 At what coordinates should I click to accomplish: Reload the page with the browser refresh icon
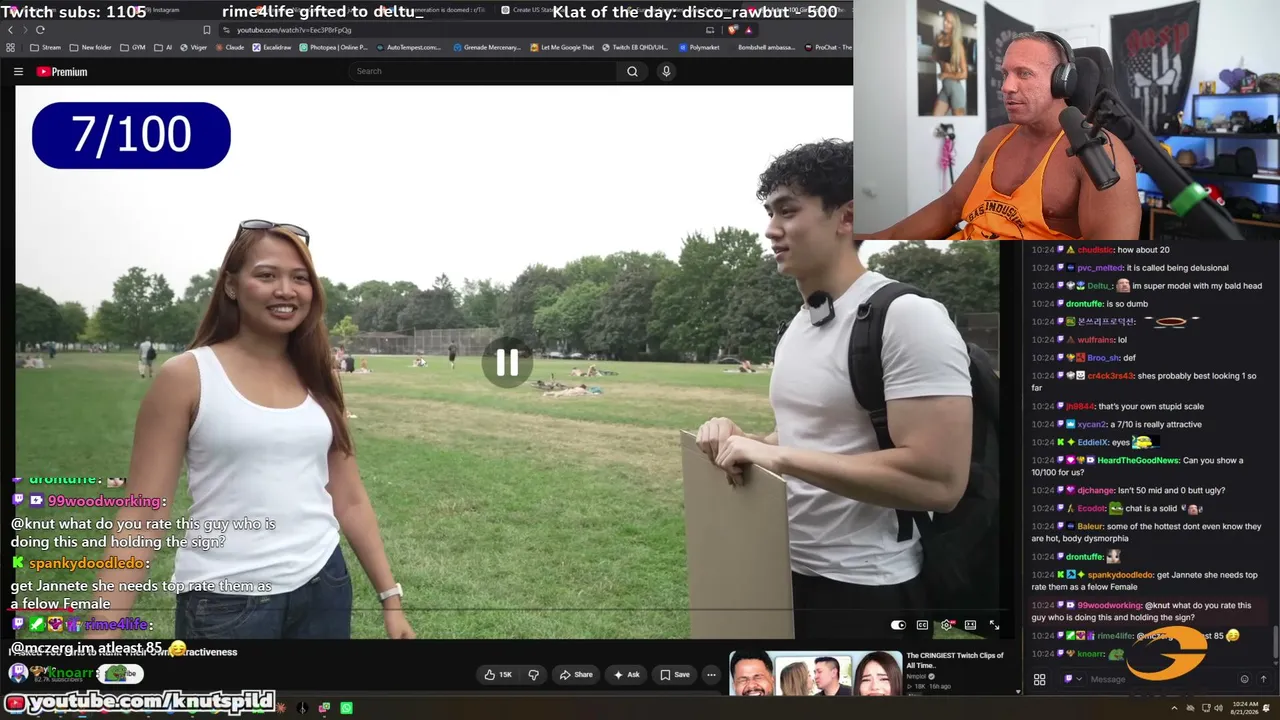[x=40, y=30]
